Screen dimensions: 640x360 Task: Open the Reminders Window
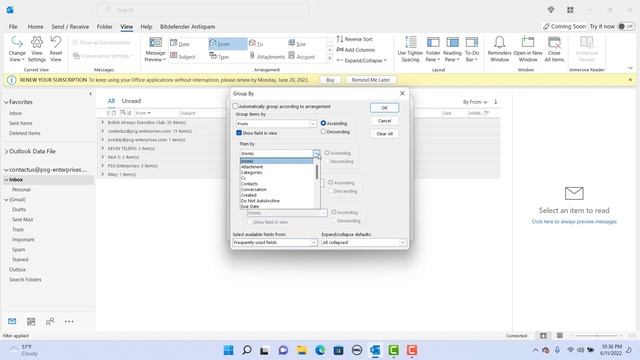pyautogui.click(x=499, y=49)
